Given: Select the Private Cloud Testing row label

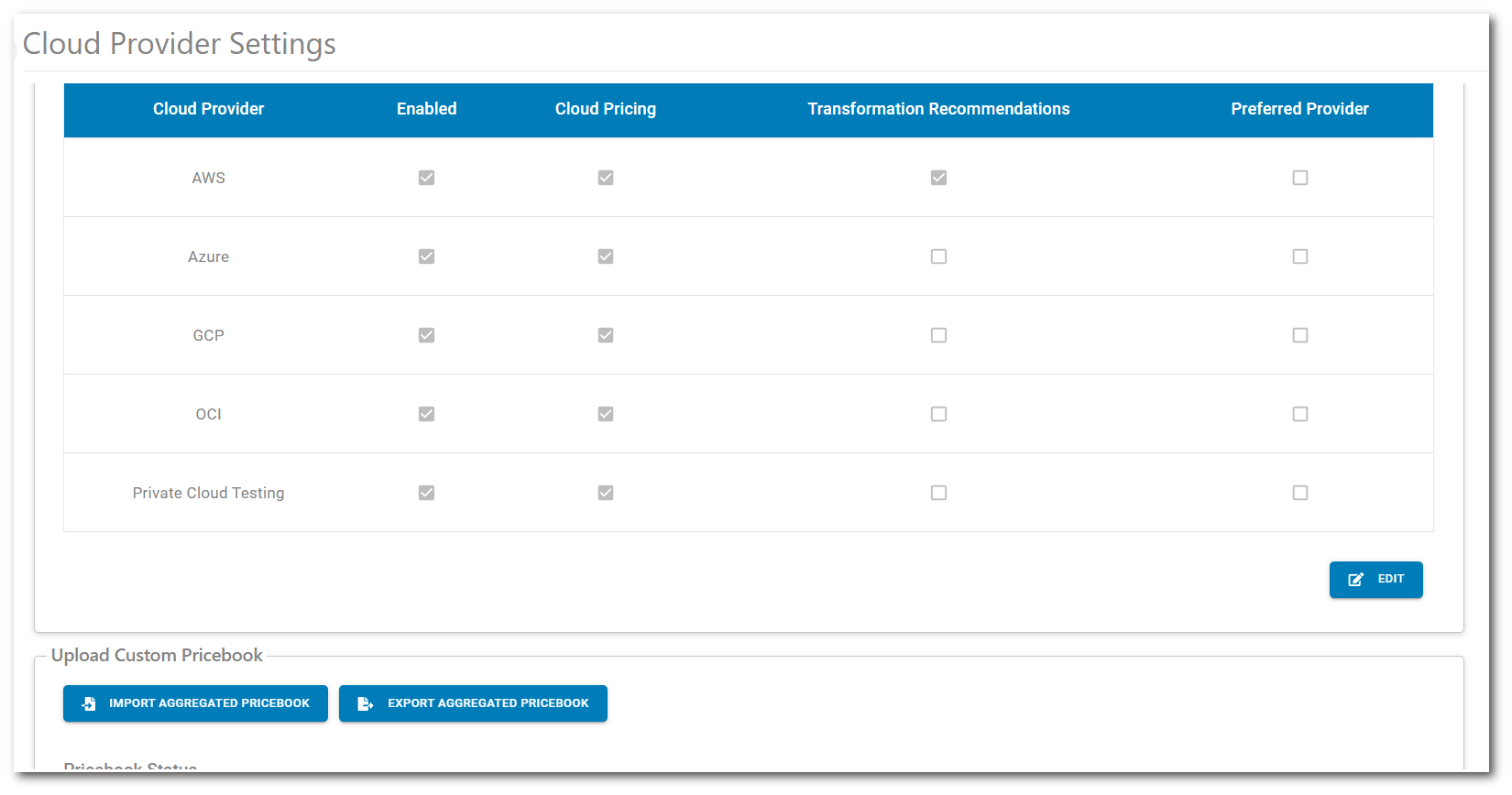Looking at the screenshot, I should (x=208, y=493).
